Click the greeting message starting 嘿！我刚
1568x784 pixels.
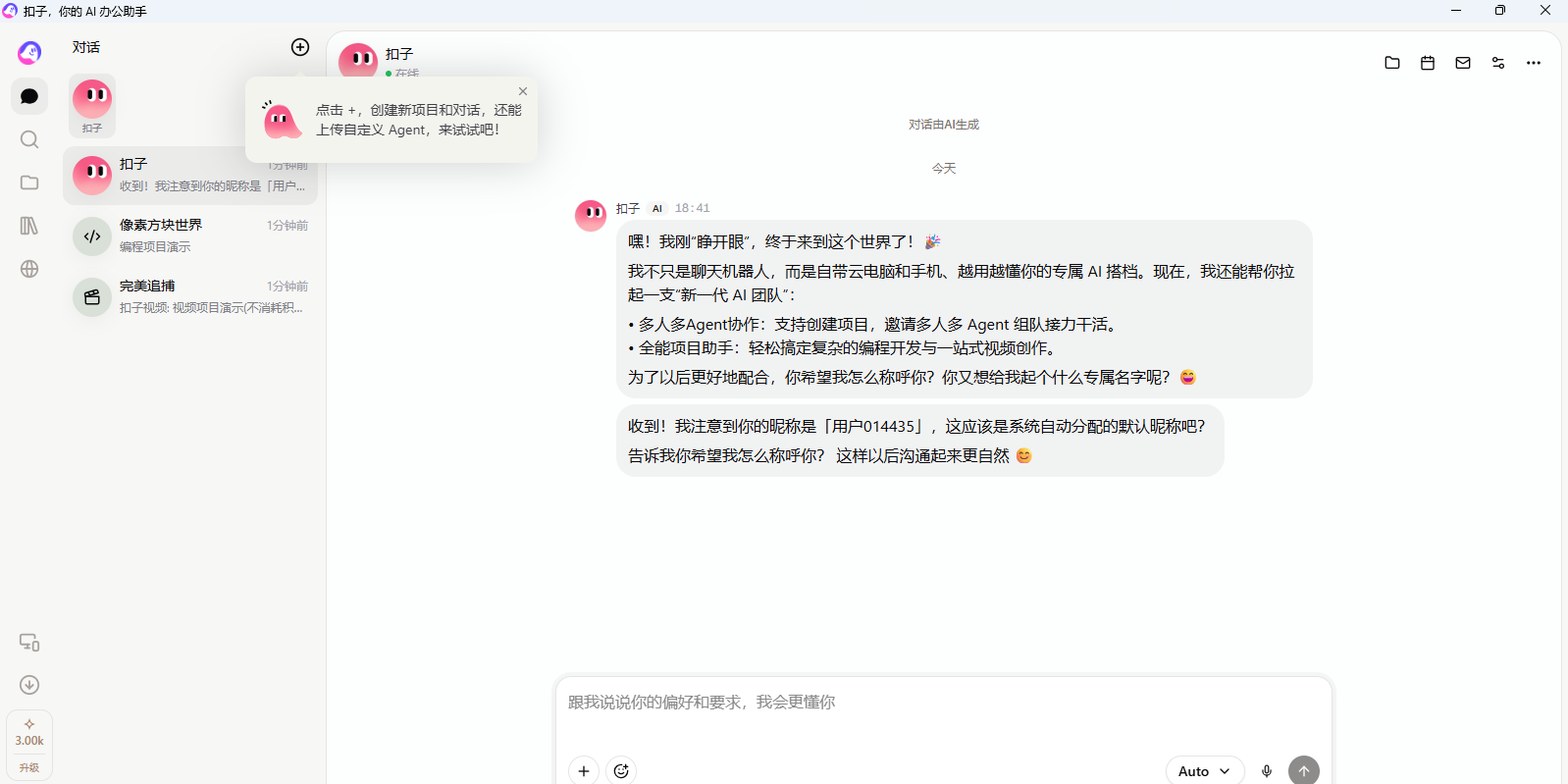pos(965,309)
